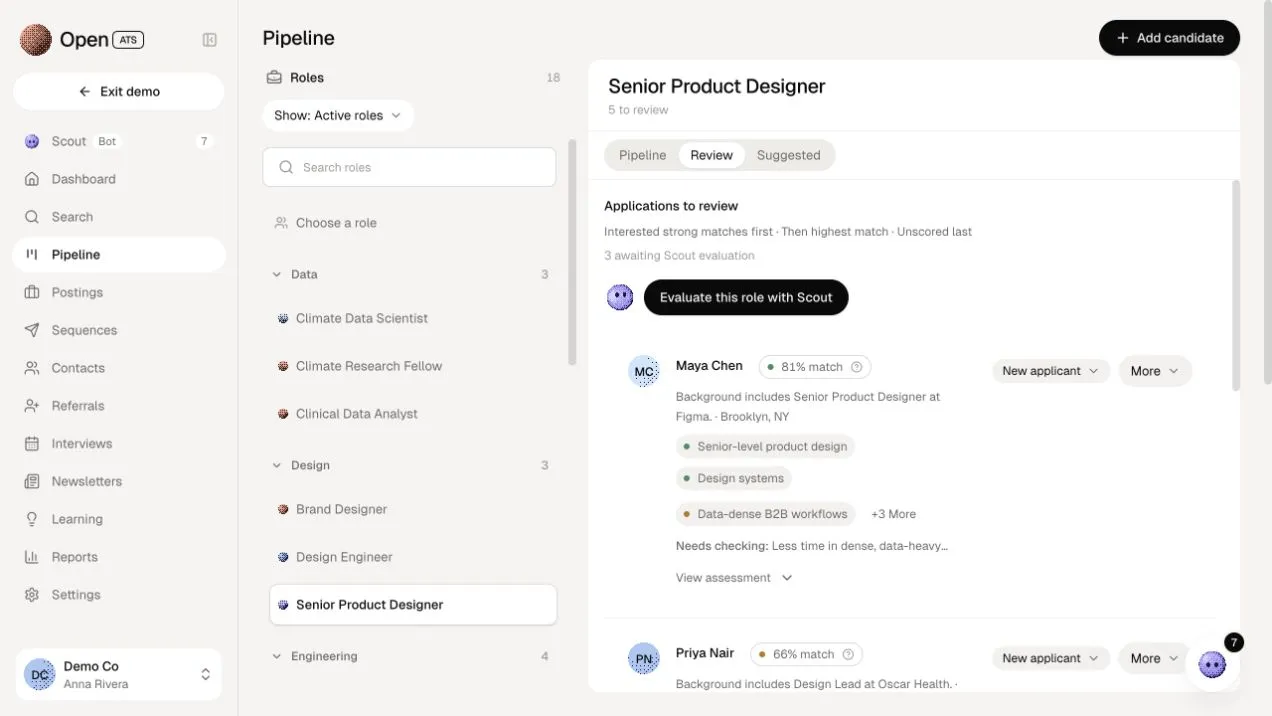Screen dimensions: 1272x716
Task: Go to Postings in the sidebar
Action: [118, 293]
